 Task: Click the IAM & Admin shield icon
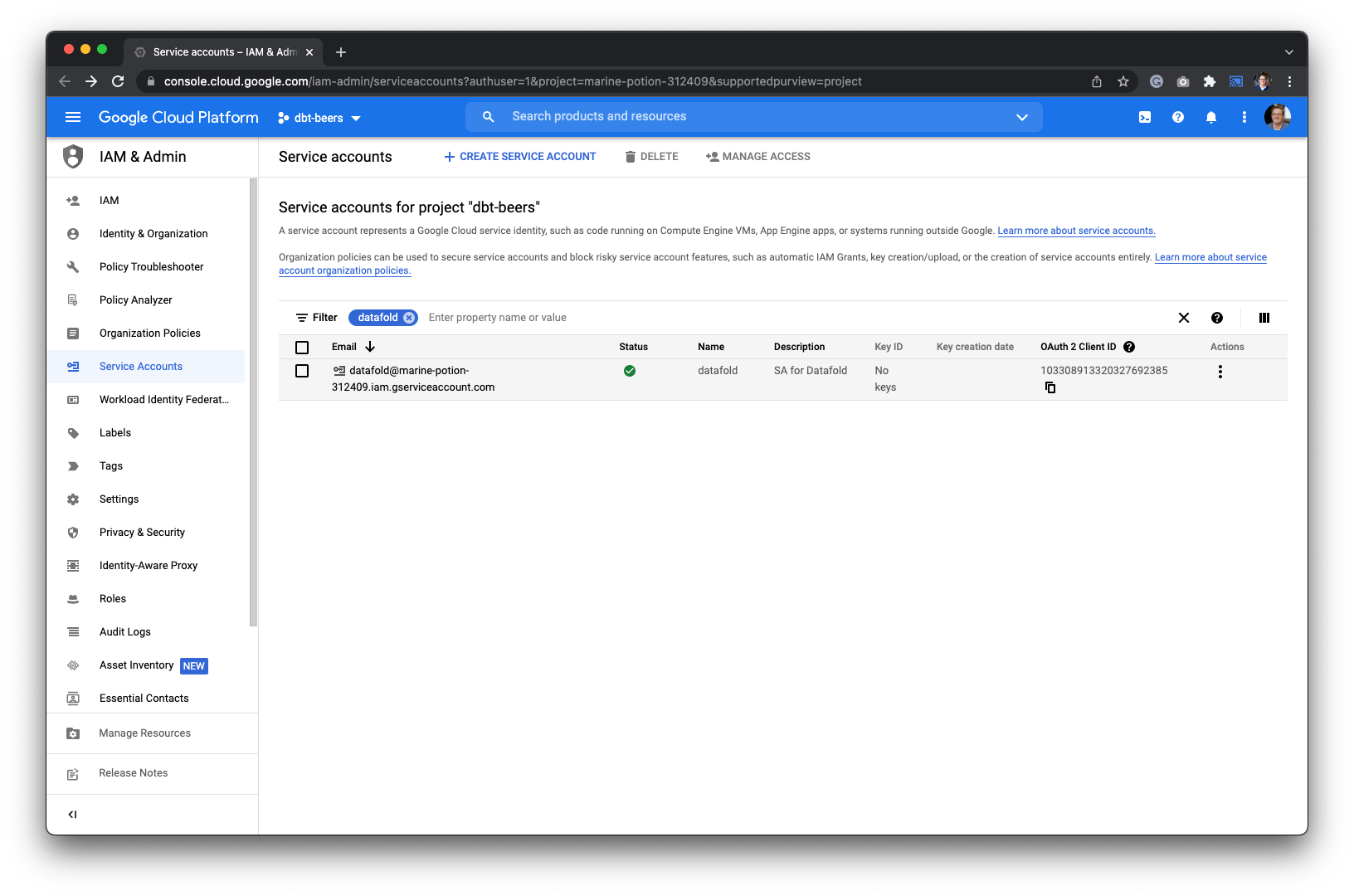(x=74, y=156)
